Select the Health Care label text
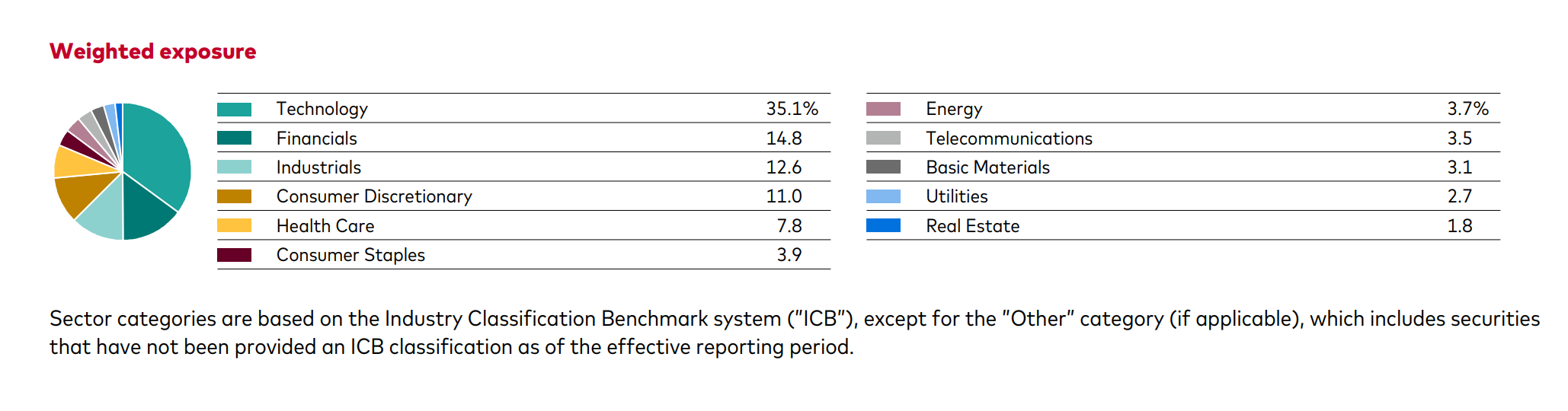1568x411 pixels. click(x=325, y=226)
